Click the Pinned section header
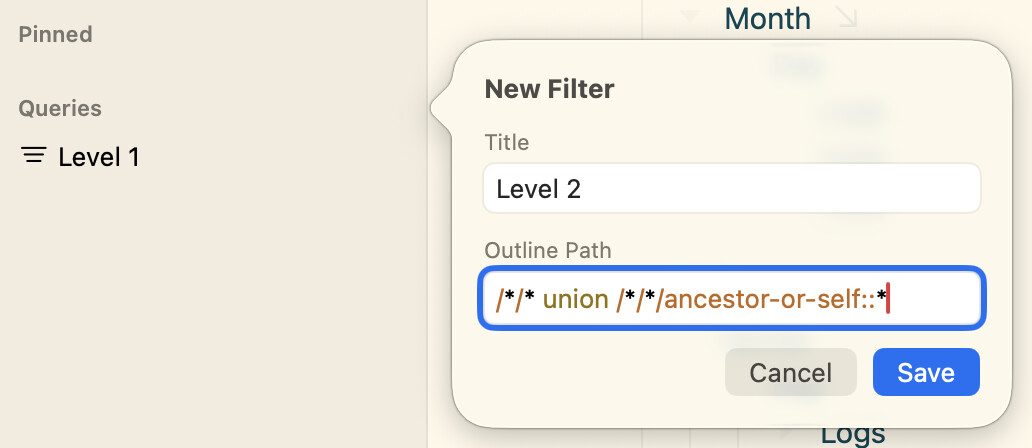This screenshot has width=1032, height=448. click(56, 34)
